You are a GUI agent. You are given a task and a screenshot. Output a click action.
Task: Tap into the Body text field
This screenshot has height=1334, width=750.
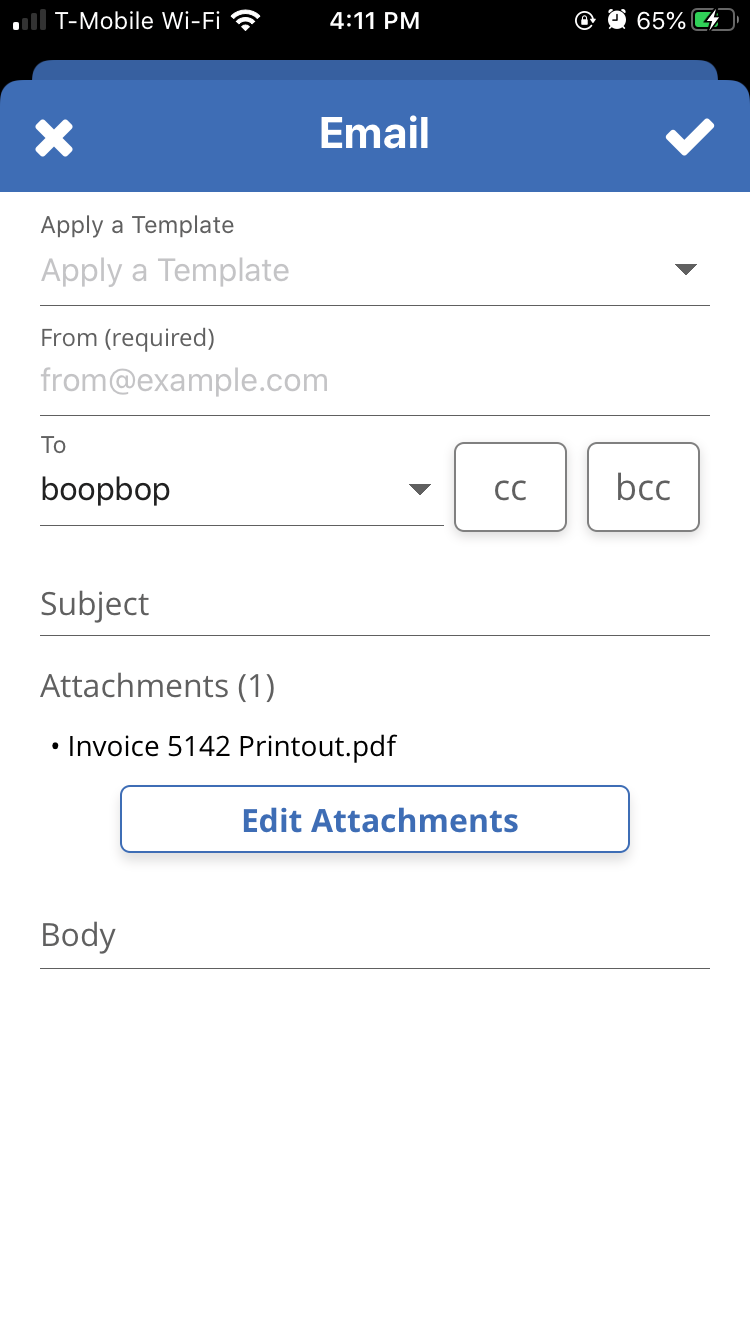[x=374, y=936]
